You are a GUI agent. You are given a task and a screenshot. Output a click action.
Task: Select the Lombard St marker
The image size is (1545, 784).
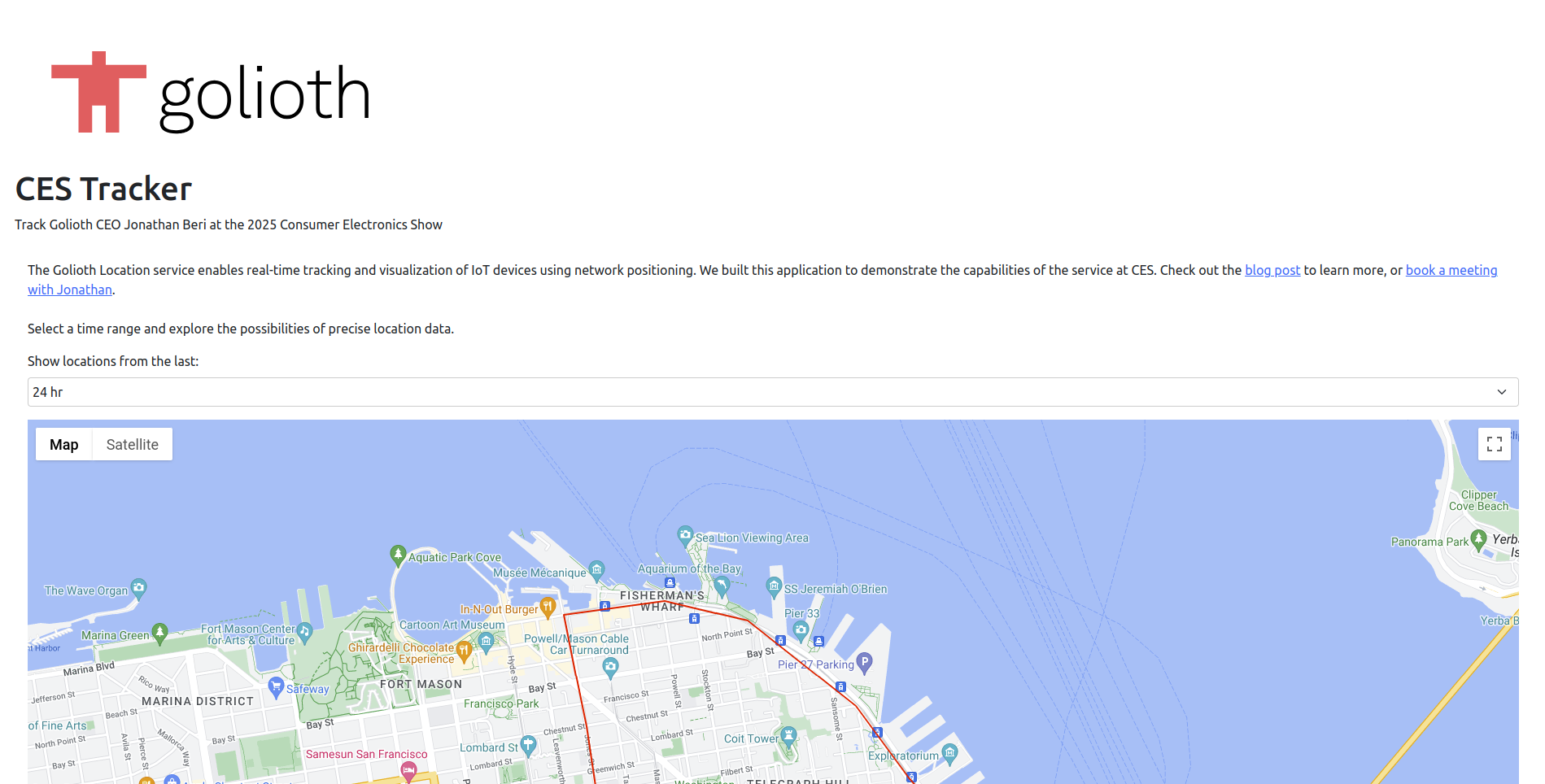click(x=528, y=745)
